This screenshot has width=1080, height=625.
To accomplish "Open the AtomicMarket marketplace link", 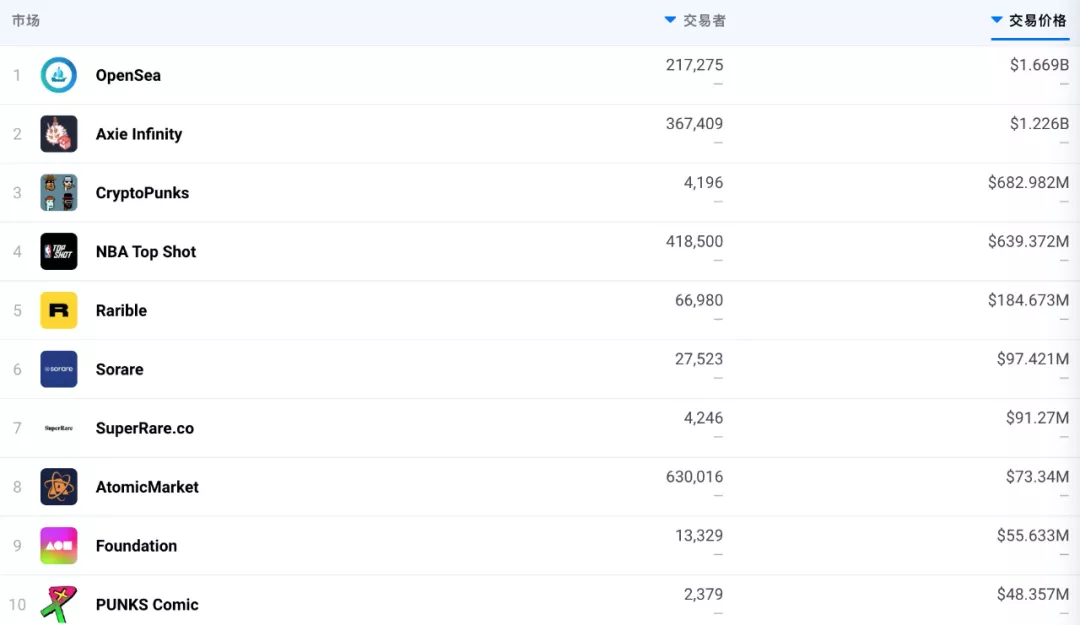I will (147, 486).
